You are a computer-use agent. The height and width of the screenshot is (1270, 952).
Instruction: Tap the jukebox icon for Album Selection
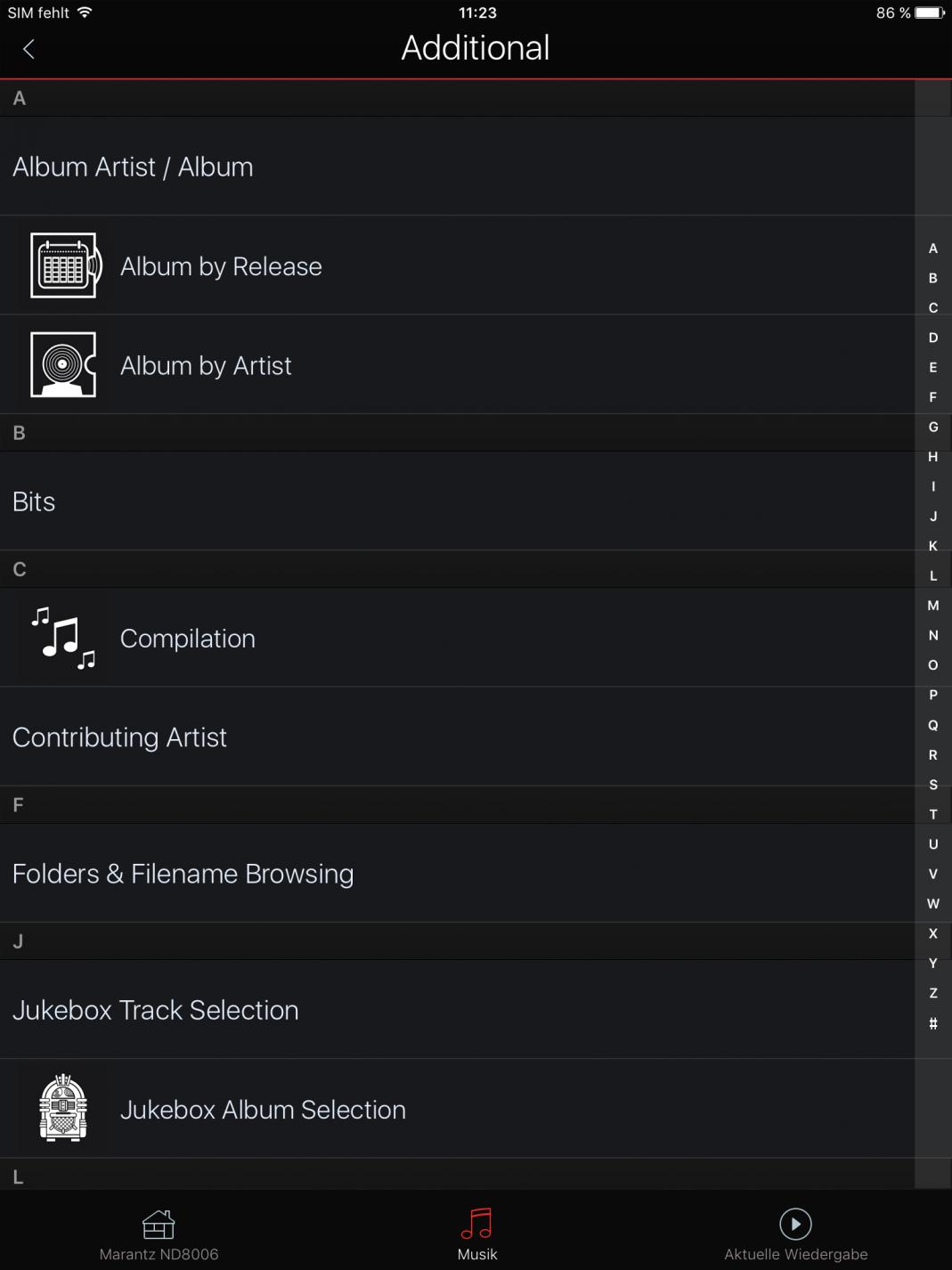(63, 1109)
